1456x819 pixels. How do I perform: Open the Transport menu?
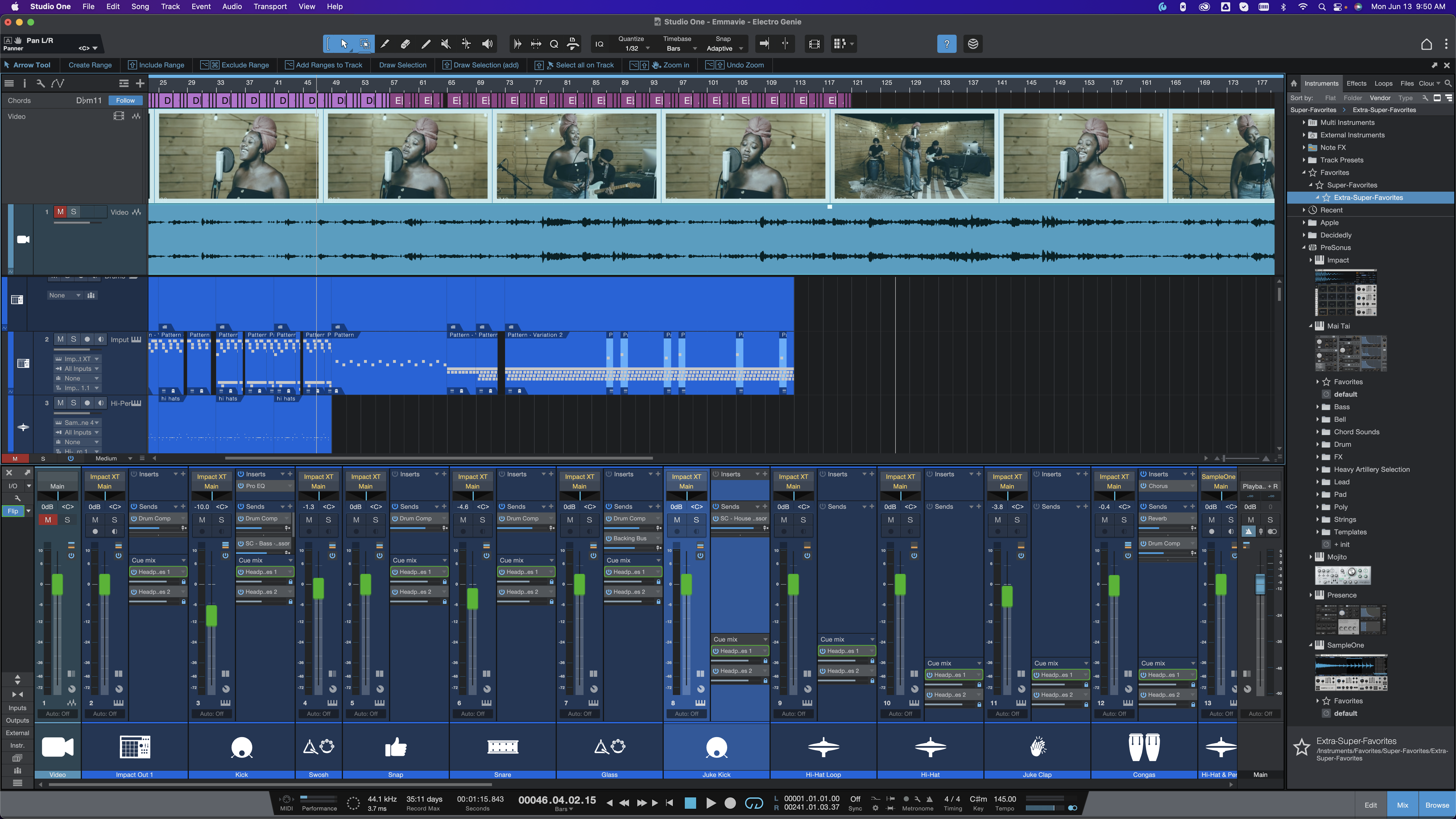tap(270, 7)
